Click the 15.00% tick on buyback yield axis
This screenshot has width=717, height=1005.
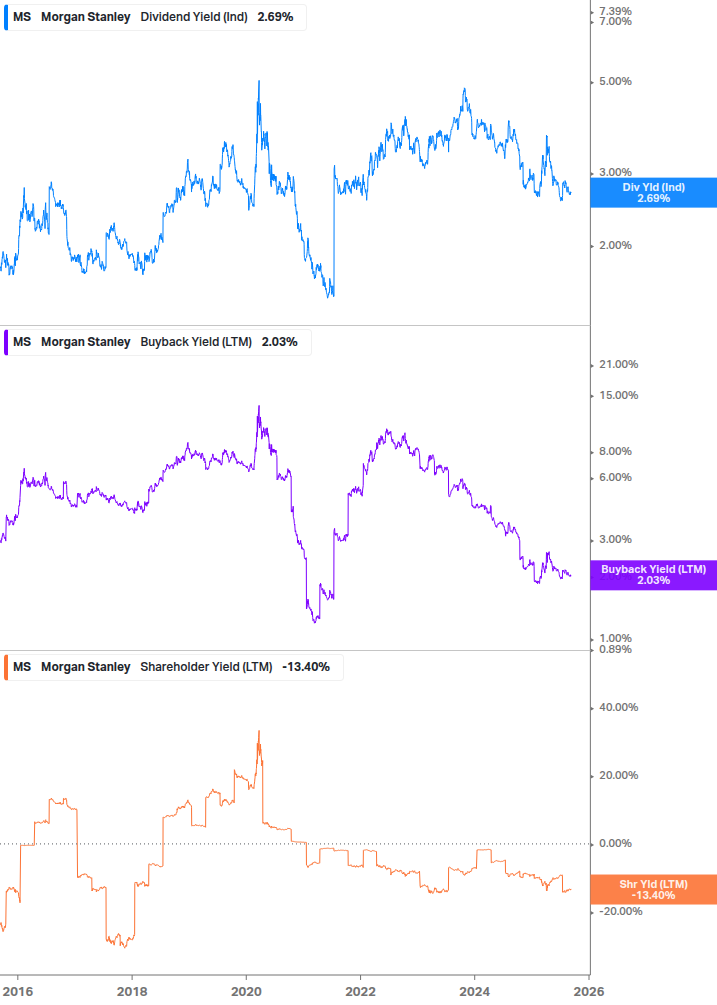pyautogui.click(x=618, y=395)
